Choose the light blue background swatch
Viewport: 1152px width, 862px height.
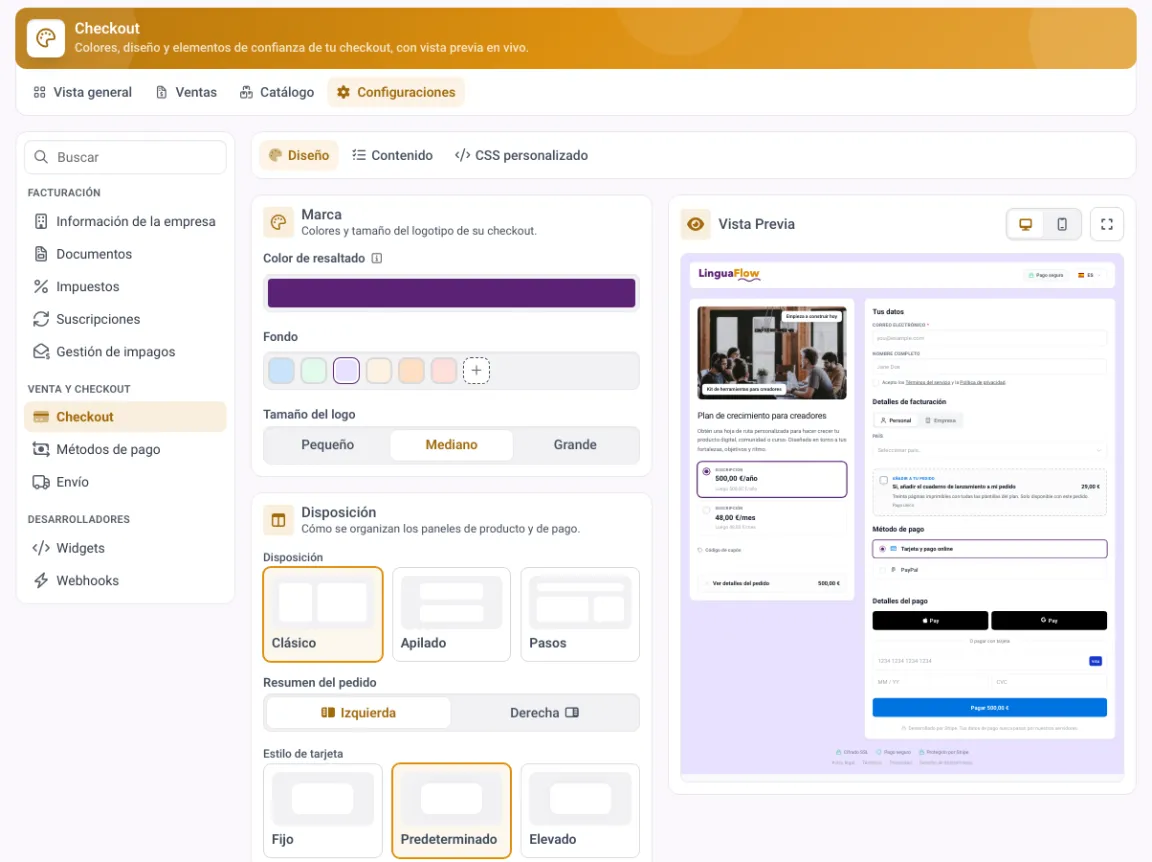[281, 370]
